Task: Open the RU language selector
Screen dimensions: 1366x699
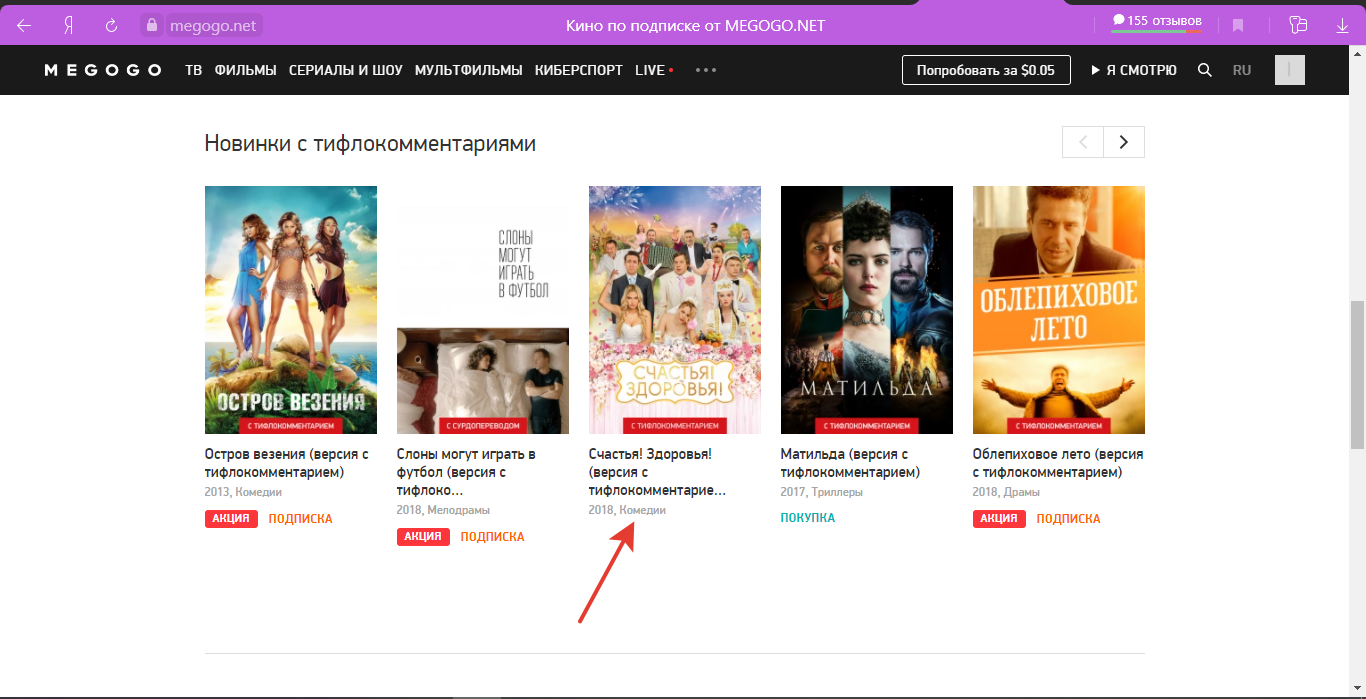Action: (1242, 70)
